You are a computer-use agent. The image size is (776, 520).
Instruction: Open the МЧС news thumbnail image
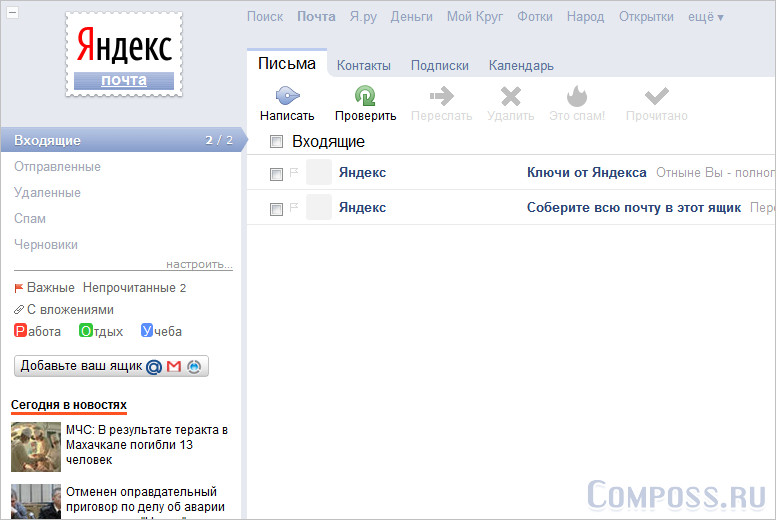click(36, 446)
